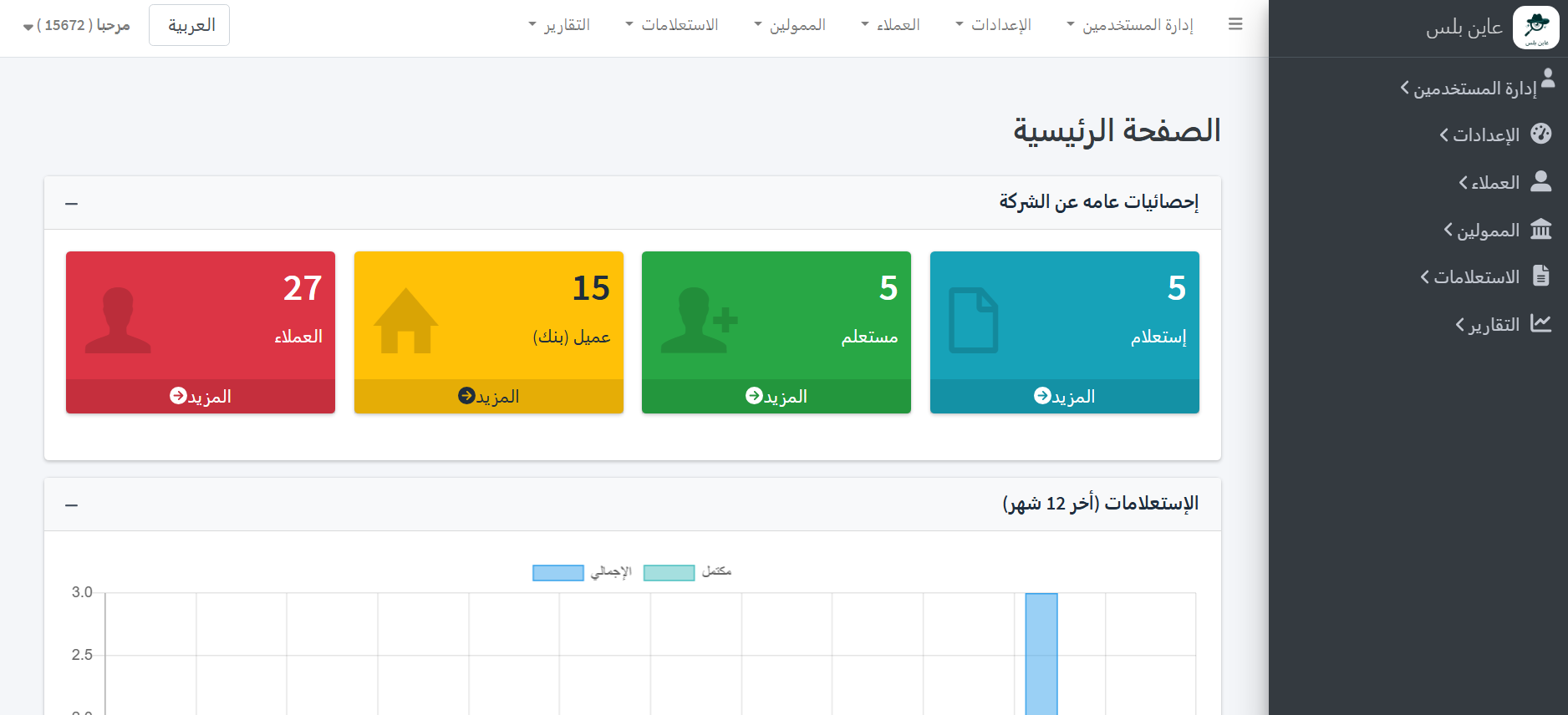
Task: Click arrow icon in المزيد of مستعلم card
Action: coord(754,395)
